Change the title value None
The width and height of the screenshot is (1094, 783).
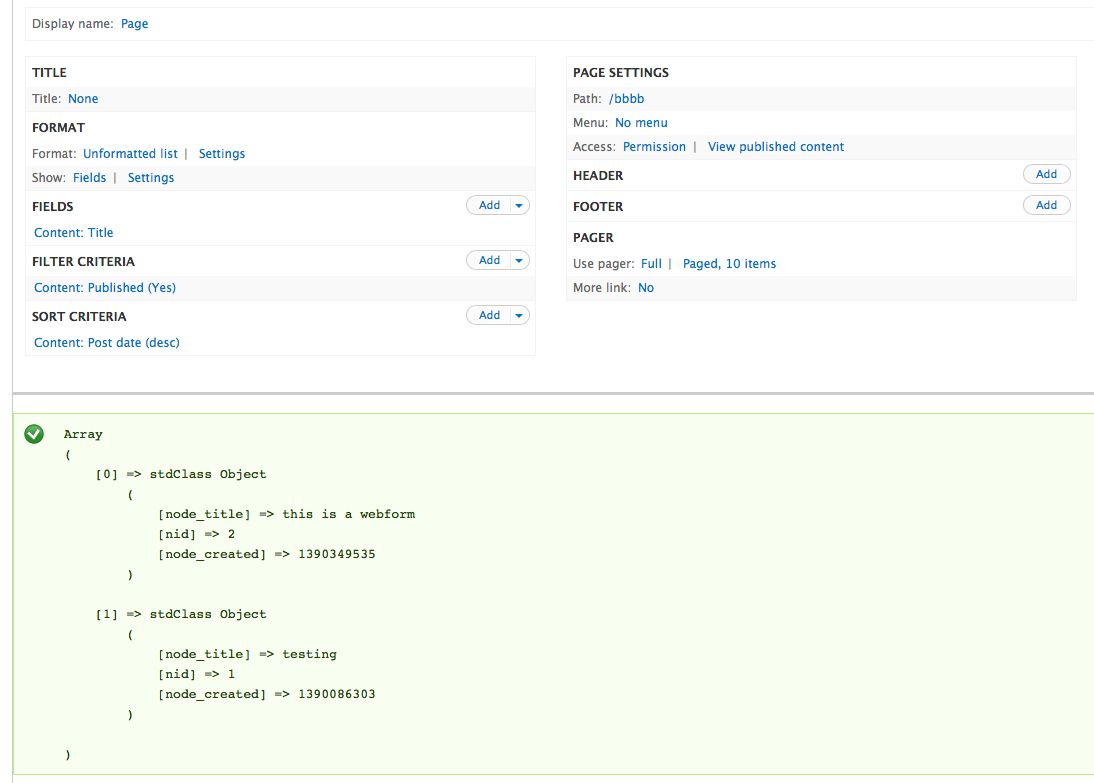pyautogui.click(x=83, y=99)
